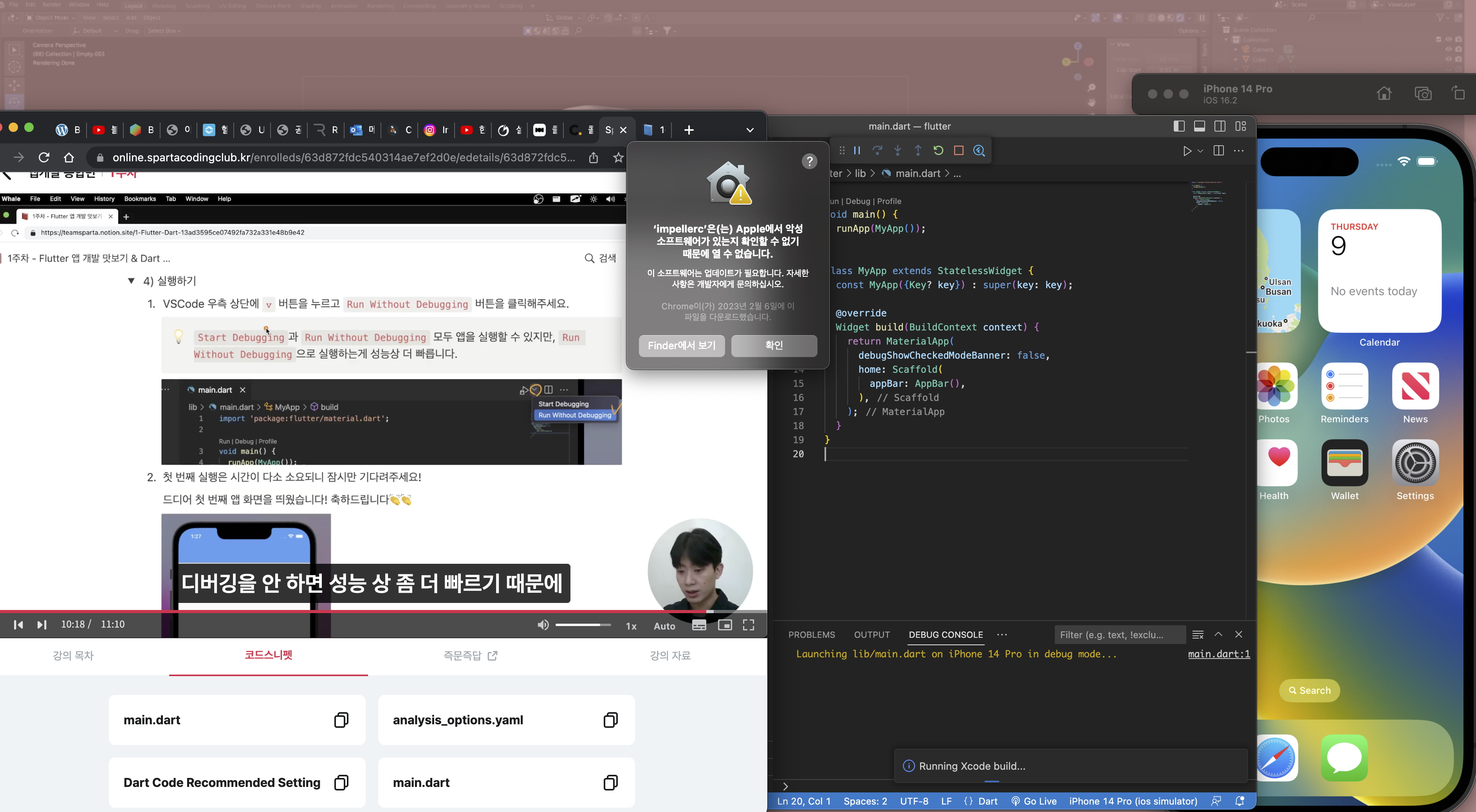Open VS Code notifications bell

tap(1240, 801)
